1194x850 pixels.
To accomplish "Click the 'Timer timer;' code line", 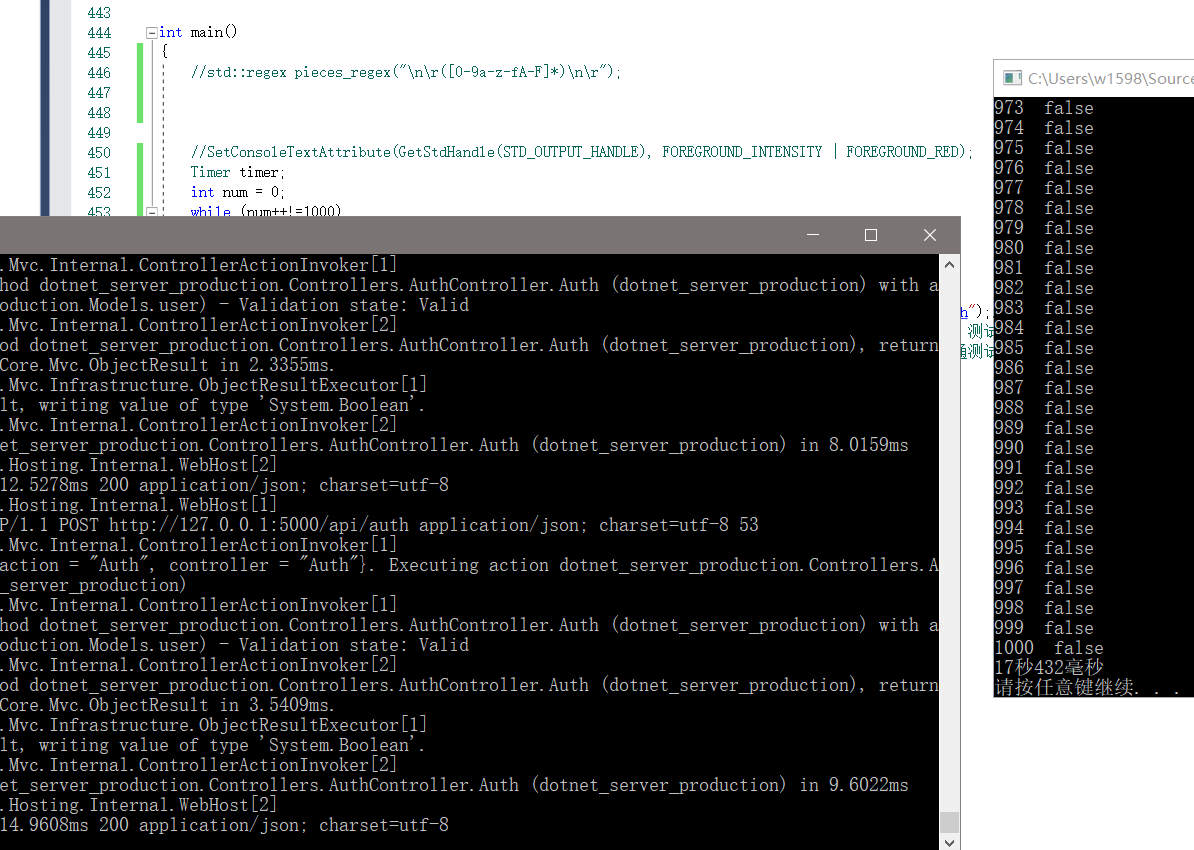I will tap(238, 172).
